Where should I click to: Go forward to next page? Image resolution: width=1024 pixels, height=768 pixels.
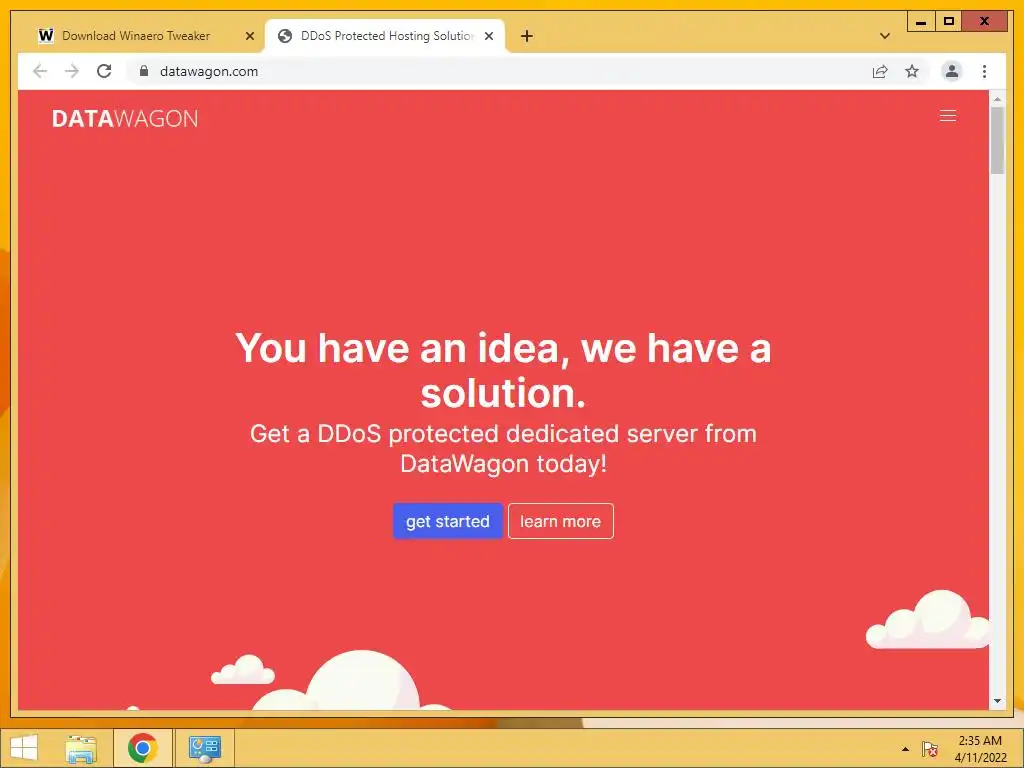(72, 71)
